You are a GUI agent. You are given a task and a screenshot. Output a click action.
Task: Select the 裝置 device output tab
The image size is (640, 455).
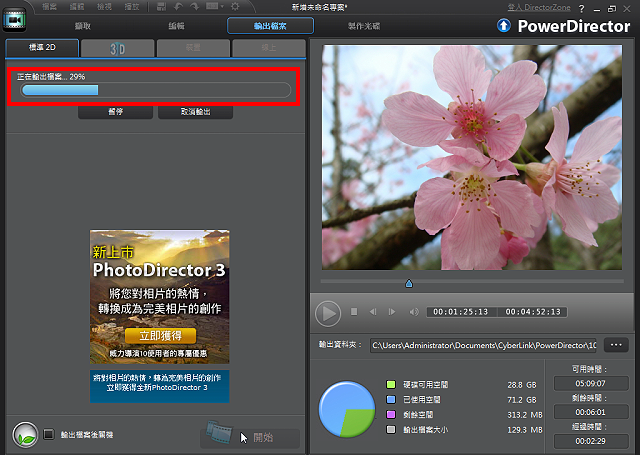click(193, 49)
